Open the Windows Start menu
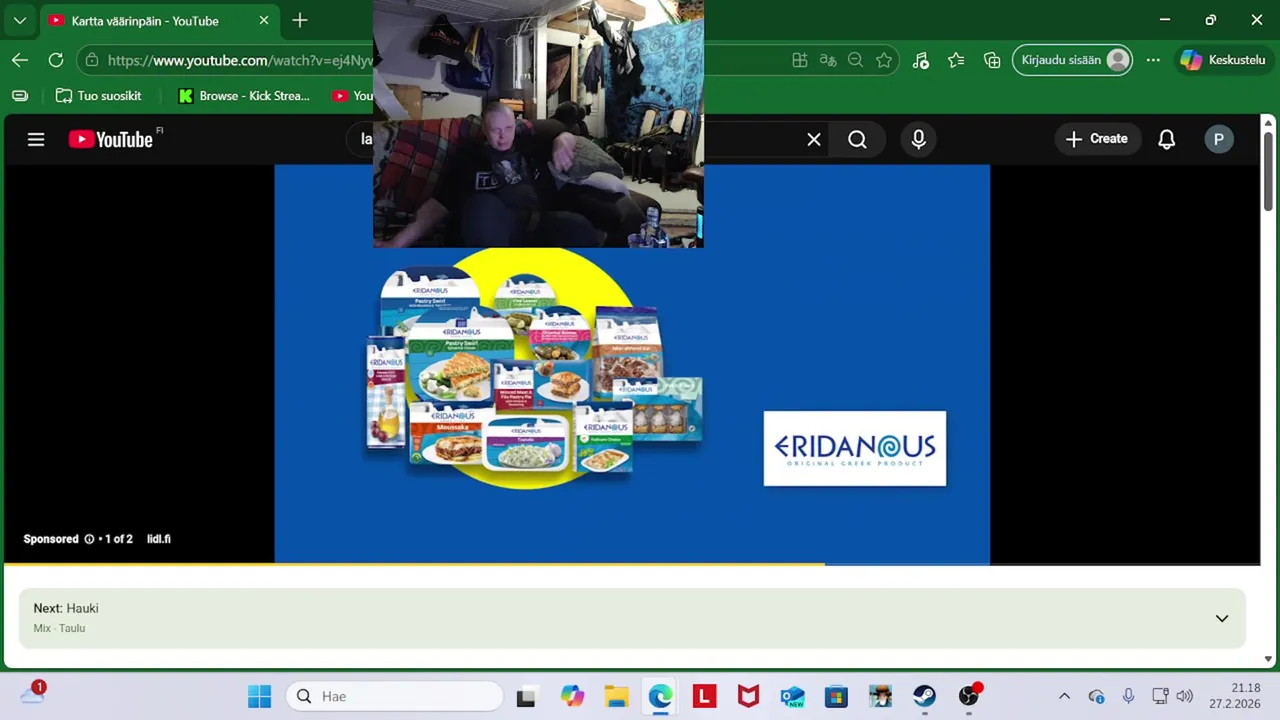 click(259, 696)
